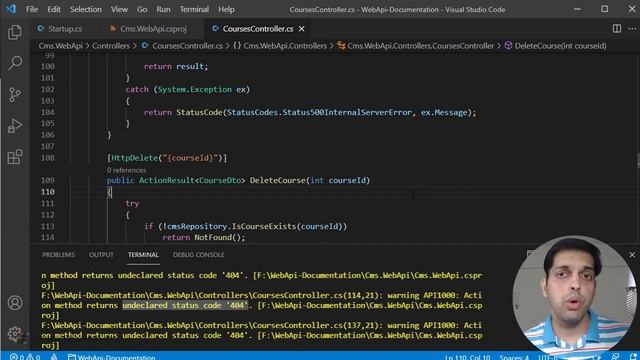Split the editor to the right
The height and width of the screenshot is (360, 640).
pos(617,29)
